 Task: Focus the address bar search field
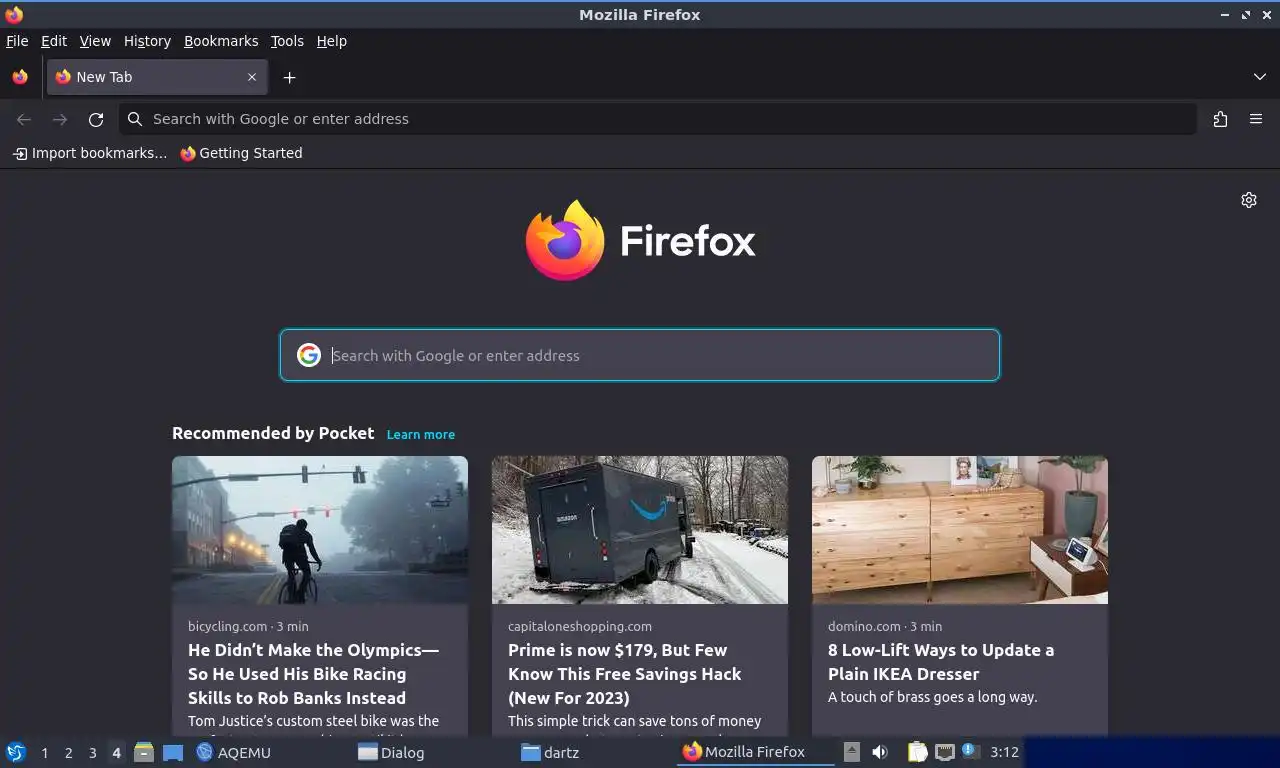(x=658, y=119)
